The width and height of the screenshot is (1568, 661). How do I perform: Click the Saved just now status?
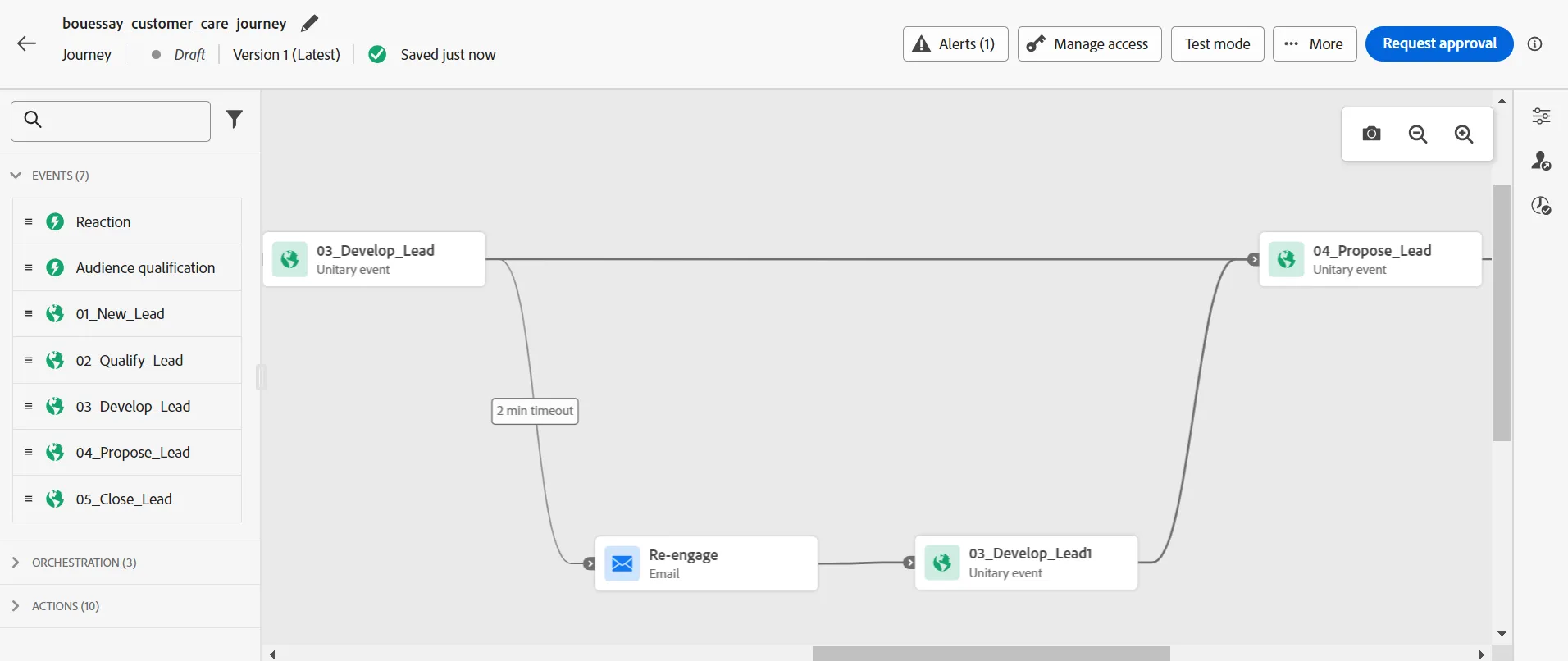tap(448, 55)
